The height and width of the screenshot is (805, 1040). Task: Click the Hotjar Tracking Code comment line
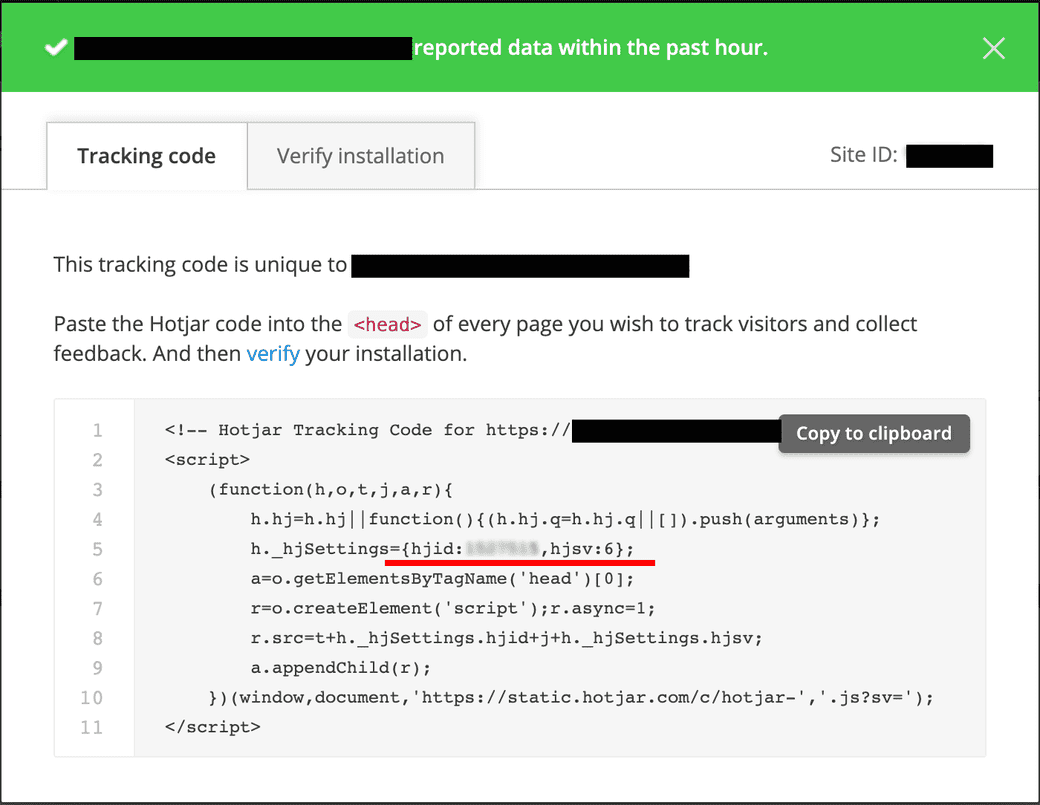click(x=368, y=430)
